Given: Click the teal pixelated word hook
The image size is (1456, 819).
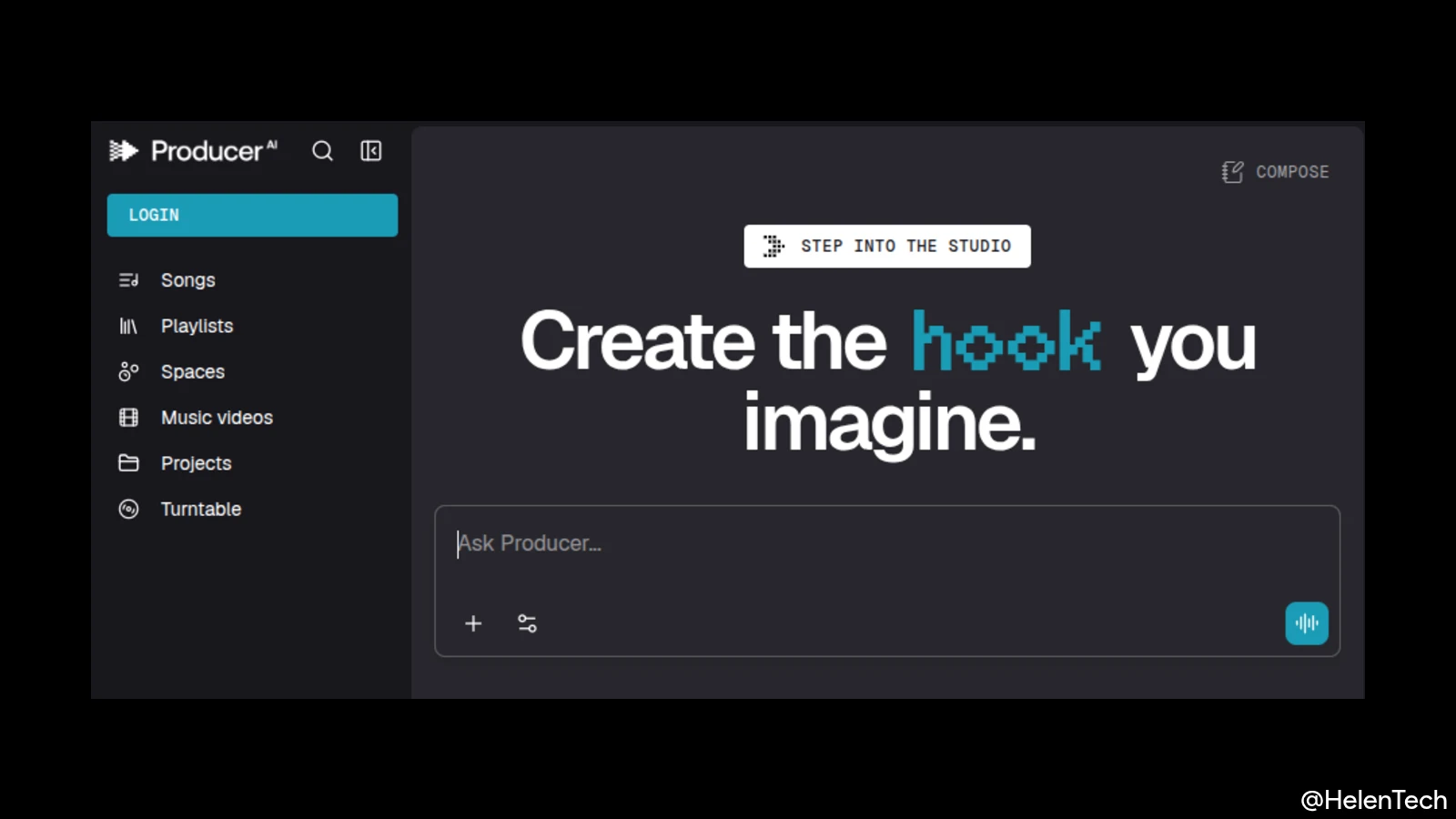Looking at the screenshot, I should (1006, 342).
